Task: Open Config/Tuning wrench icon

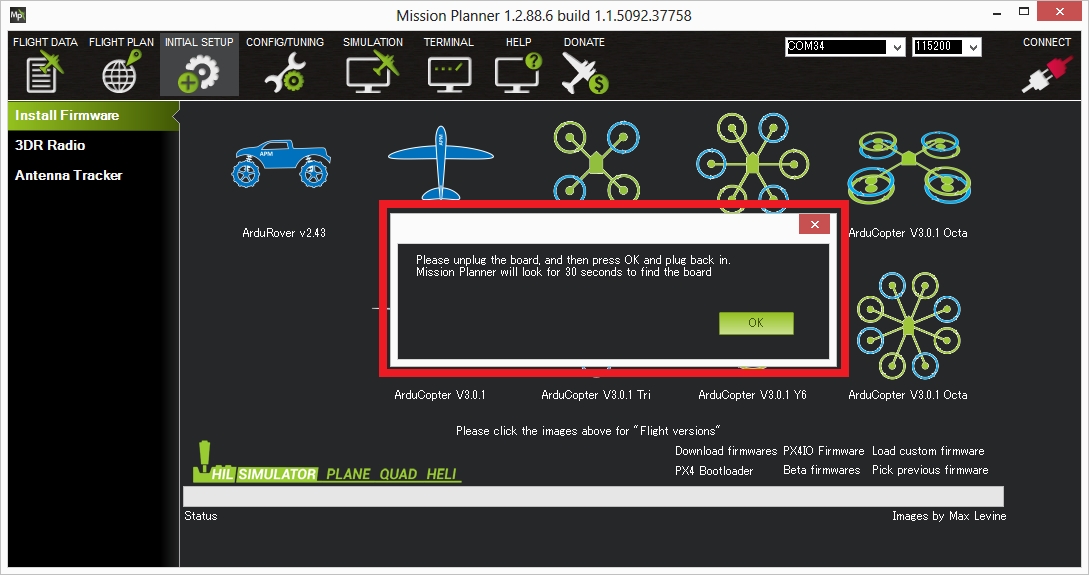Action: pos(284,66)
